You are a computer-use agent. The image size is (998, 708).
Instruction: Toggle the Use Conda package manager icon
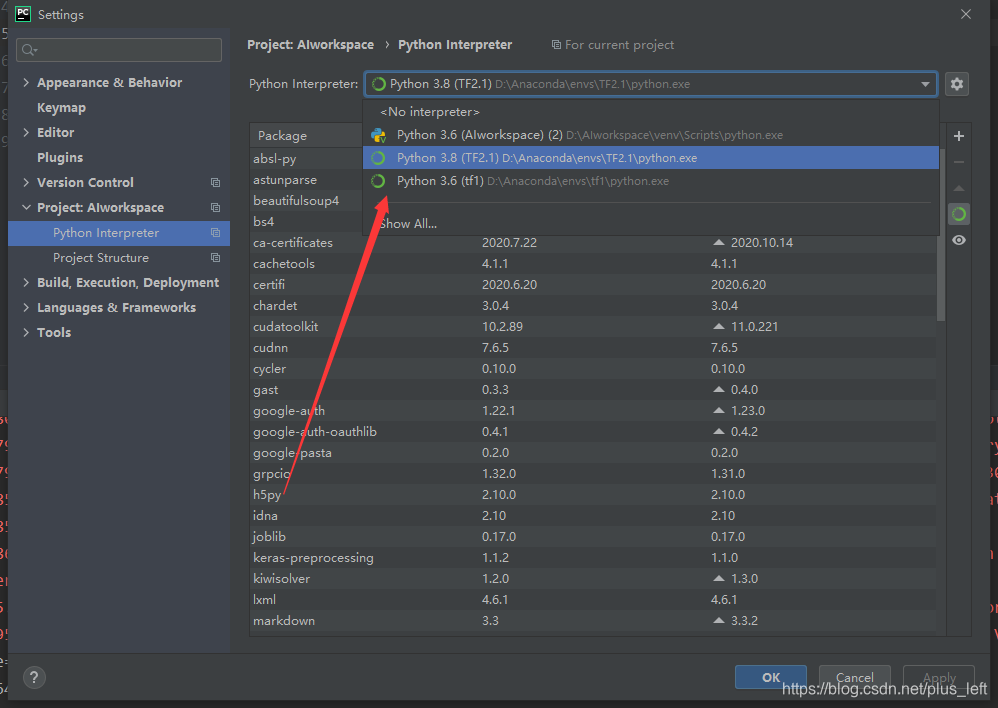tap(959, 215)
